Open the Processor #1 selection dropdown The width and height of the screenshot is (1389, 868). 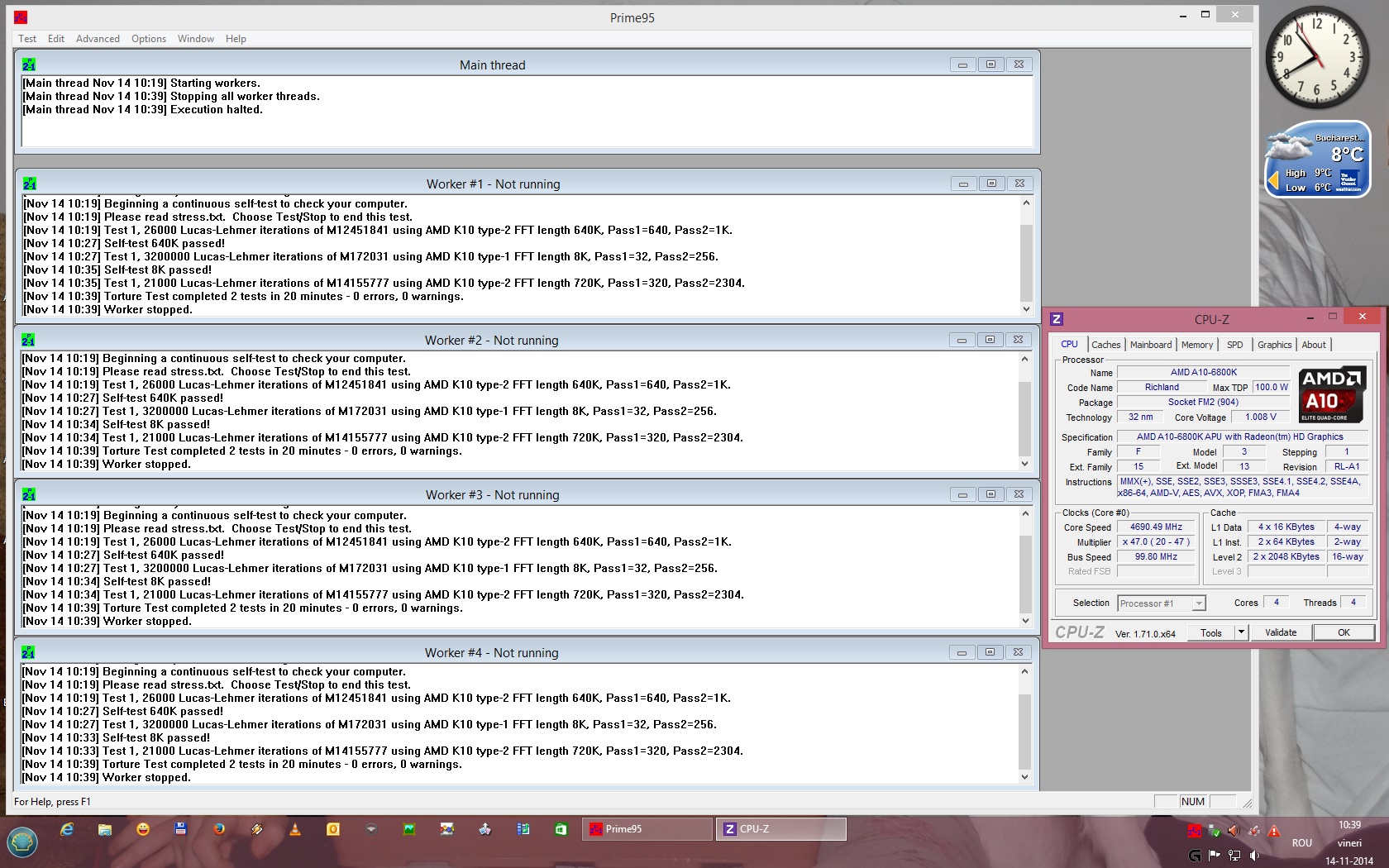pos(1162,603)
